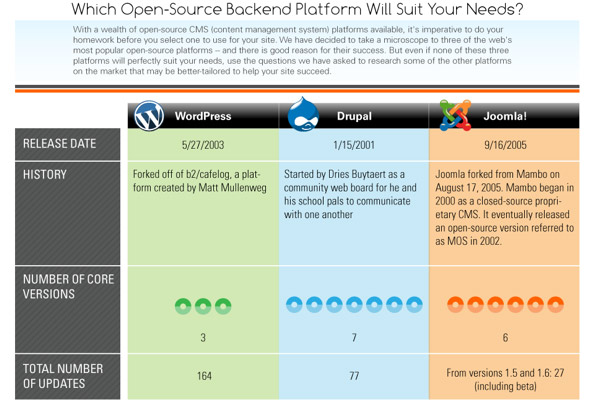
Task: Click Drupal release date 1/15/2001
Action: [x=354, y=145]
